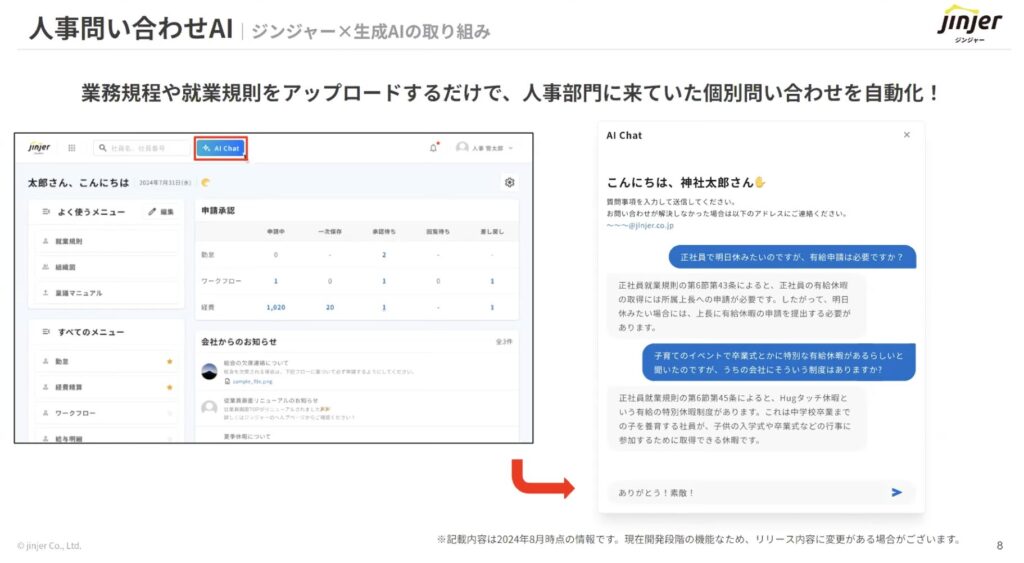
Task: Open 就業規則 in the favorites menu
Action: pyautogui.click(x=69, y=241)
